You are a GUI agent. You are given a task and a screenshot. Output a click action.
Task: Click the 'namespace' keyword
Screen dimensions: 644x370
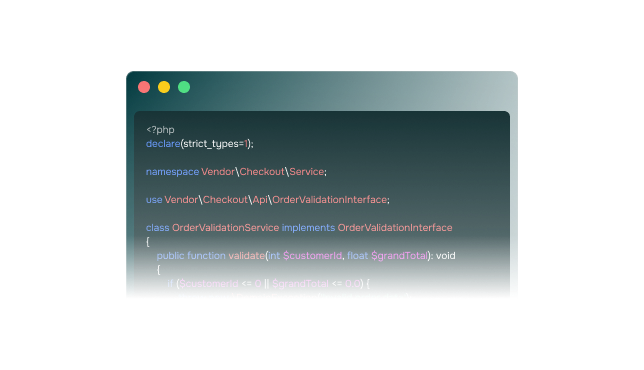pos(172,172)
